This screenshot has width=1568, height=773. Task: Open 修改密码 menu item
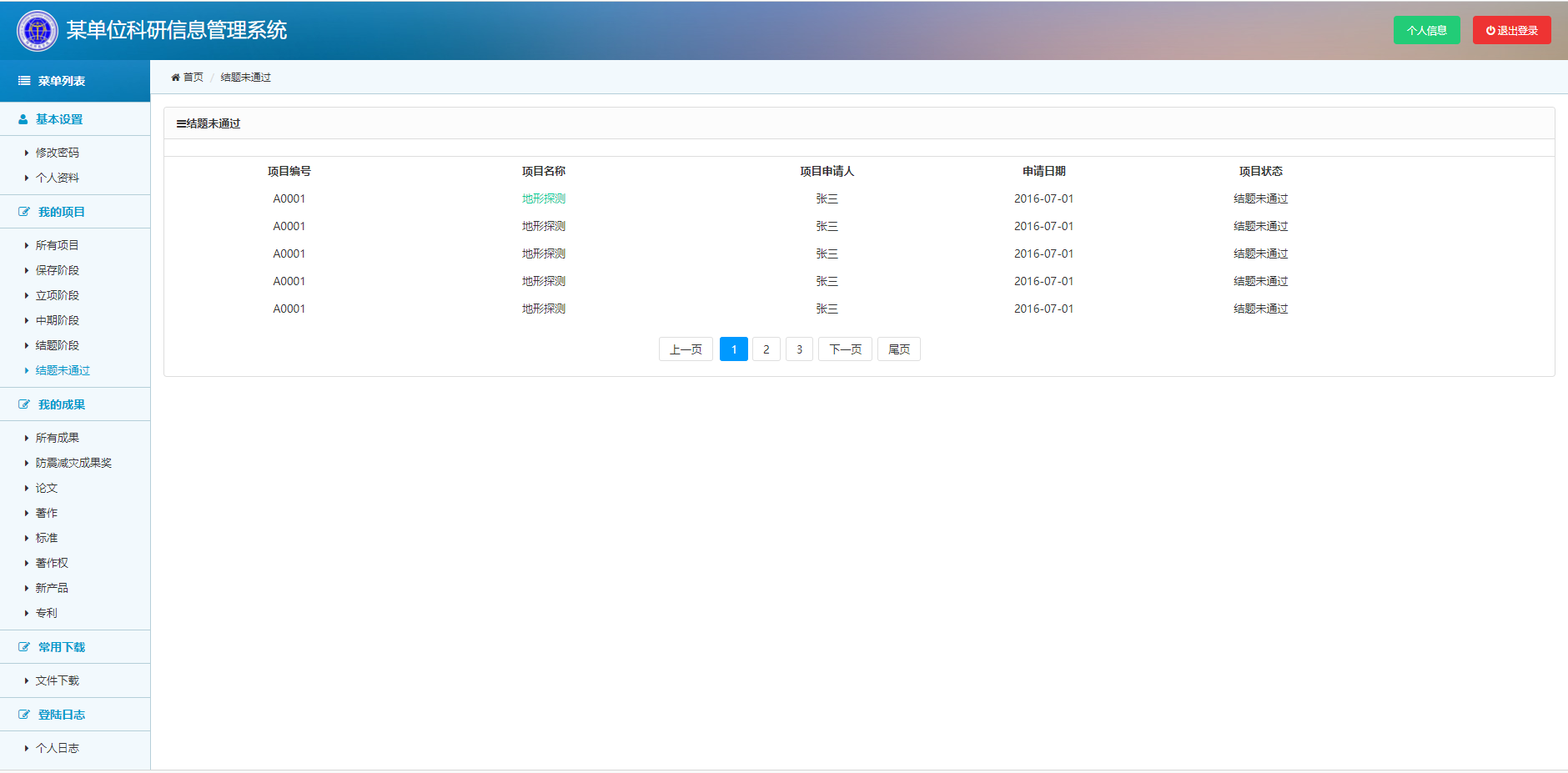(58, 153)
